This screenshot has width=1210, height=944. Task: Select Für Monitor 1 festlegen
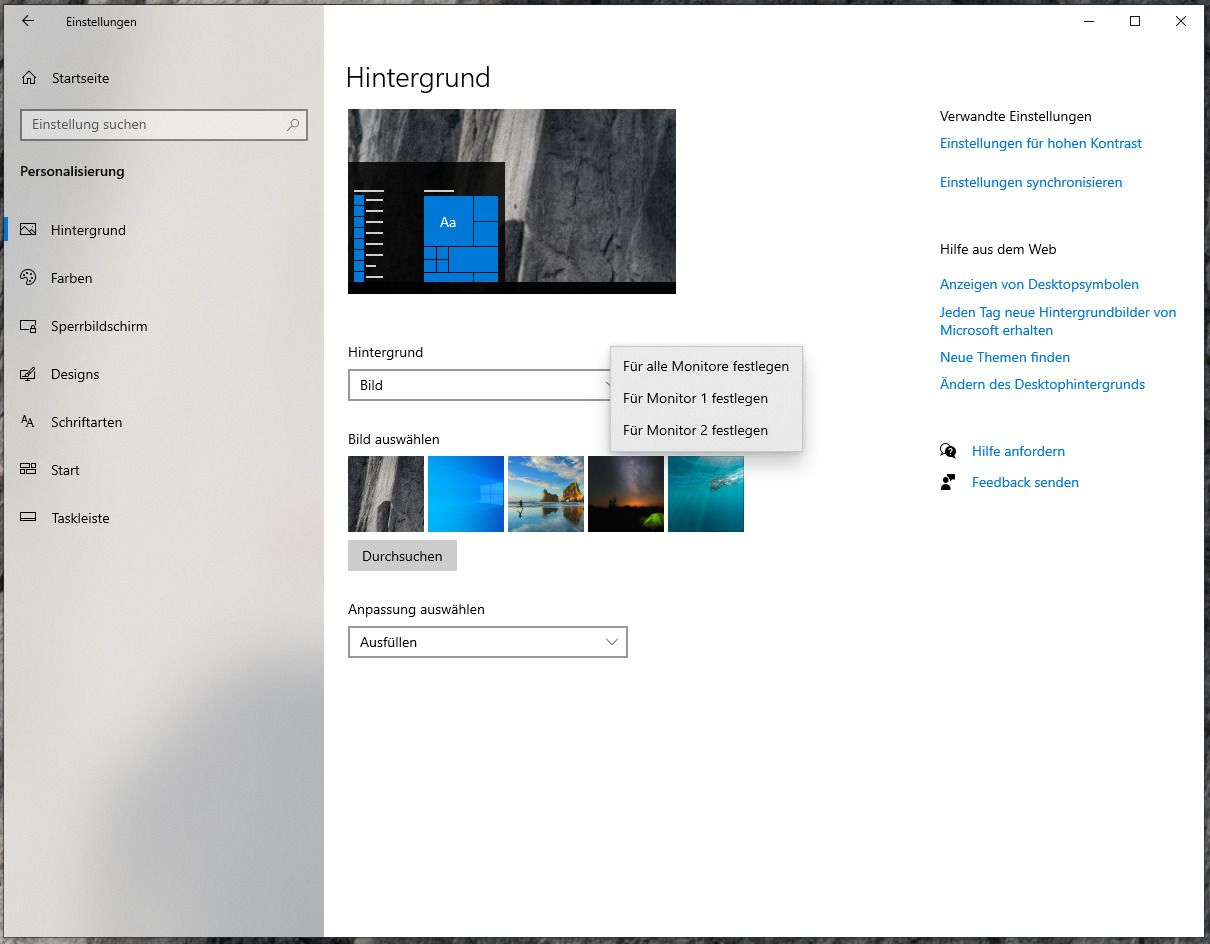(695, 398)
